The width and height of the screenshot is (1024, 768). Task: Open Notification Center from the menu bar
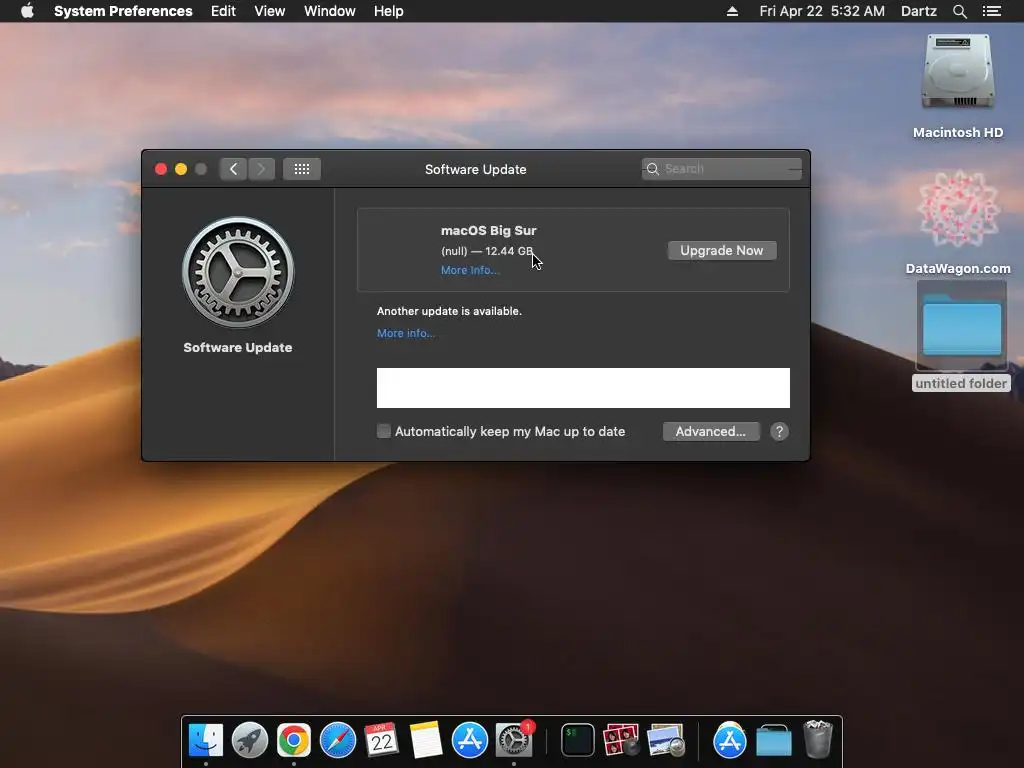point(991,11)
